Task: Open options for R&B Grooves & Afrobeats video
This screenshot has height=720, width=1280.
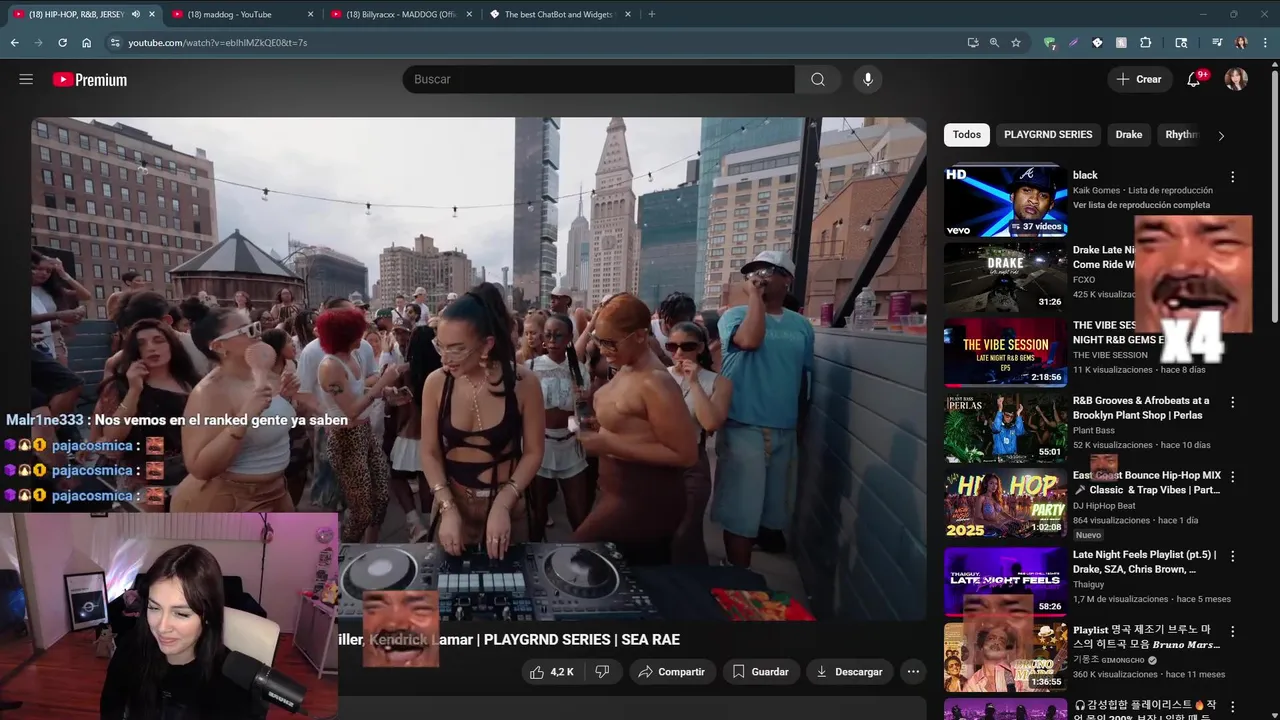Action: pyautogui.click(x=1232, y=402)
